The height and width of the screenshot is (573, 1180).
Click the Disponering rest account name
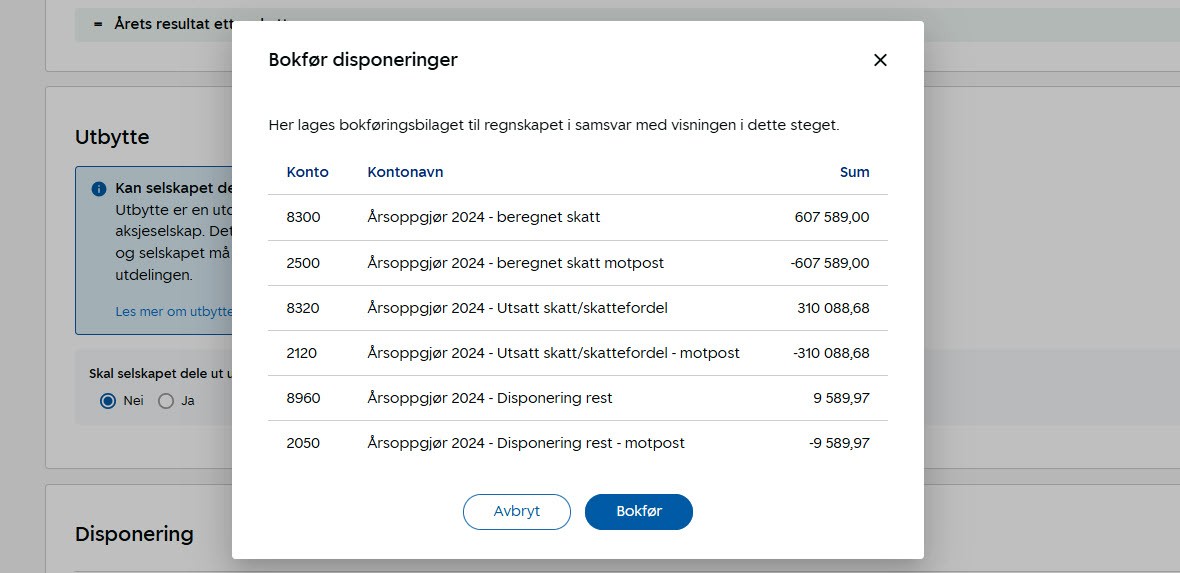[489, 398]
